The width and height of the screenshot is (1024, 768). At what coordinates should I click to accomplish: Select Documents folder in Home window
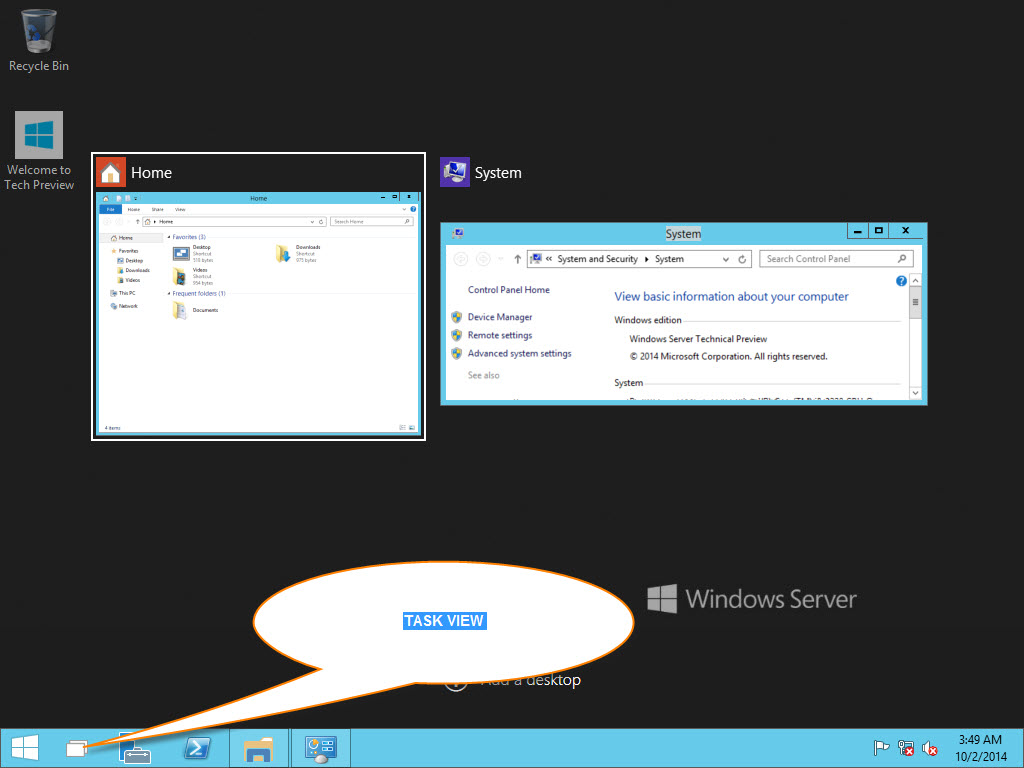pyautogui.click(x=196, y=310)
